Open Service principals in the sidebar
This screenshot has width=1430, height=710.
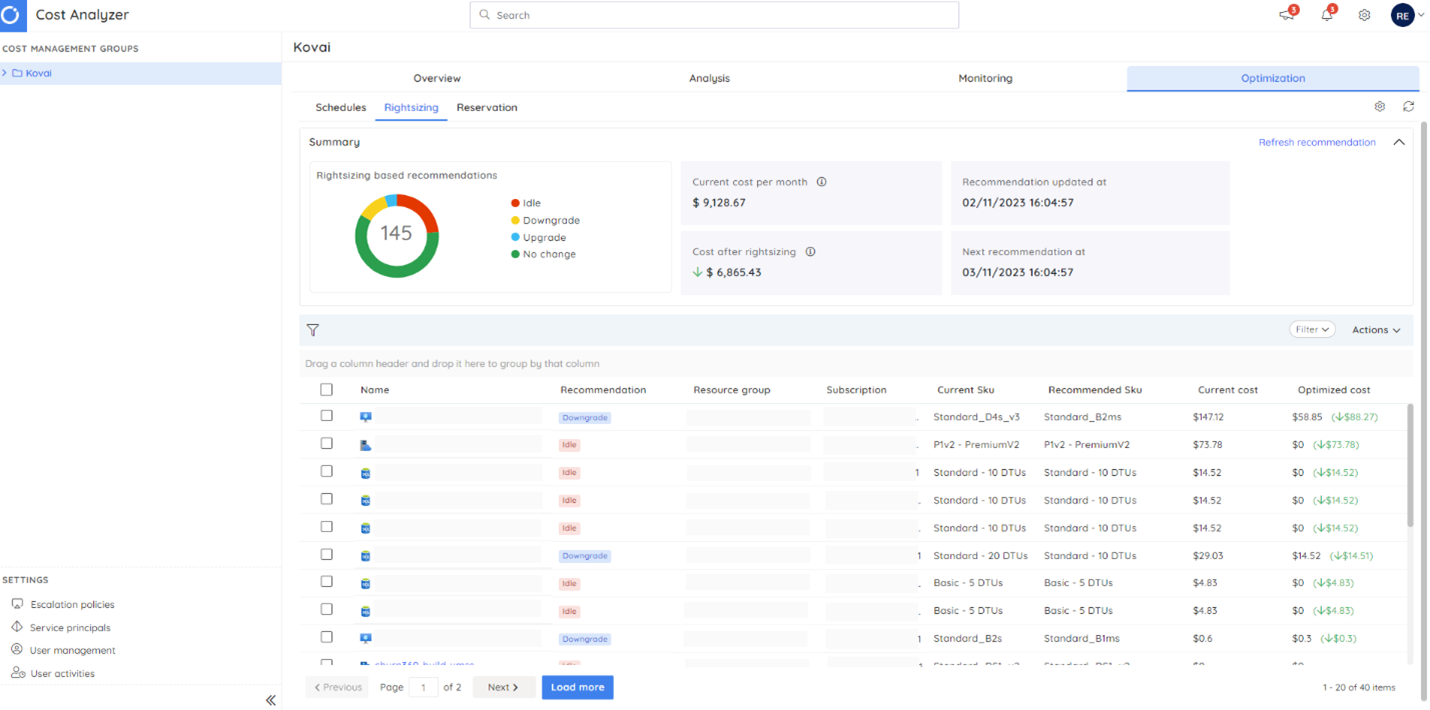(x=66, y=627)
